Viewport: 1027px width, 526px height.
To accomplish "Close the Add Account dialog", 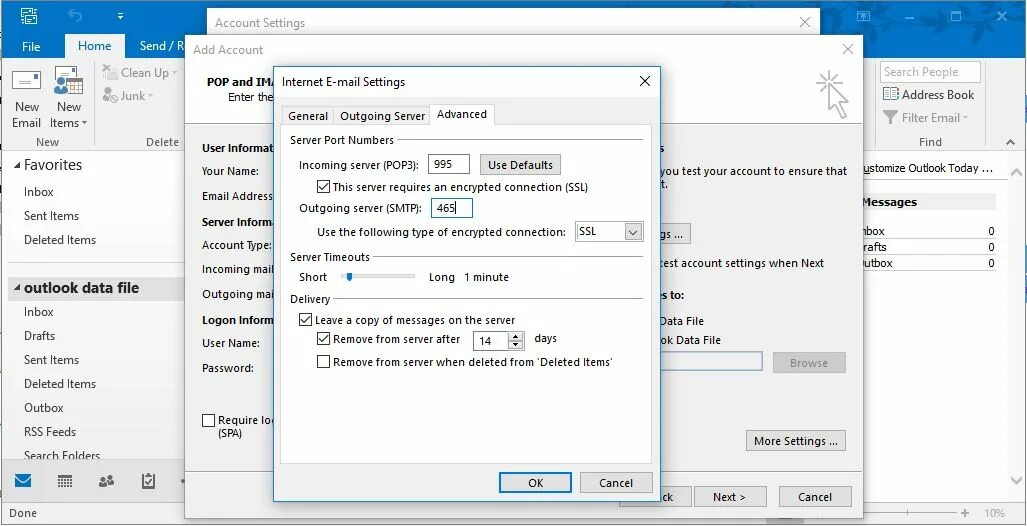I will tap(848, 49).
